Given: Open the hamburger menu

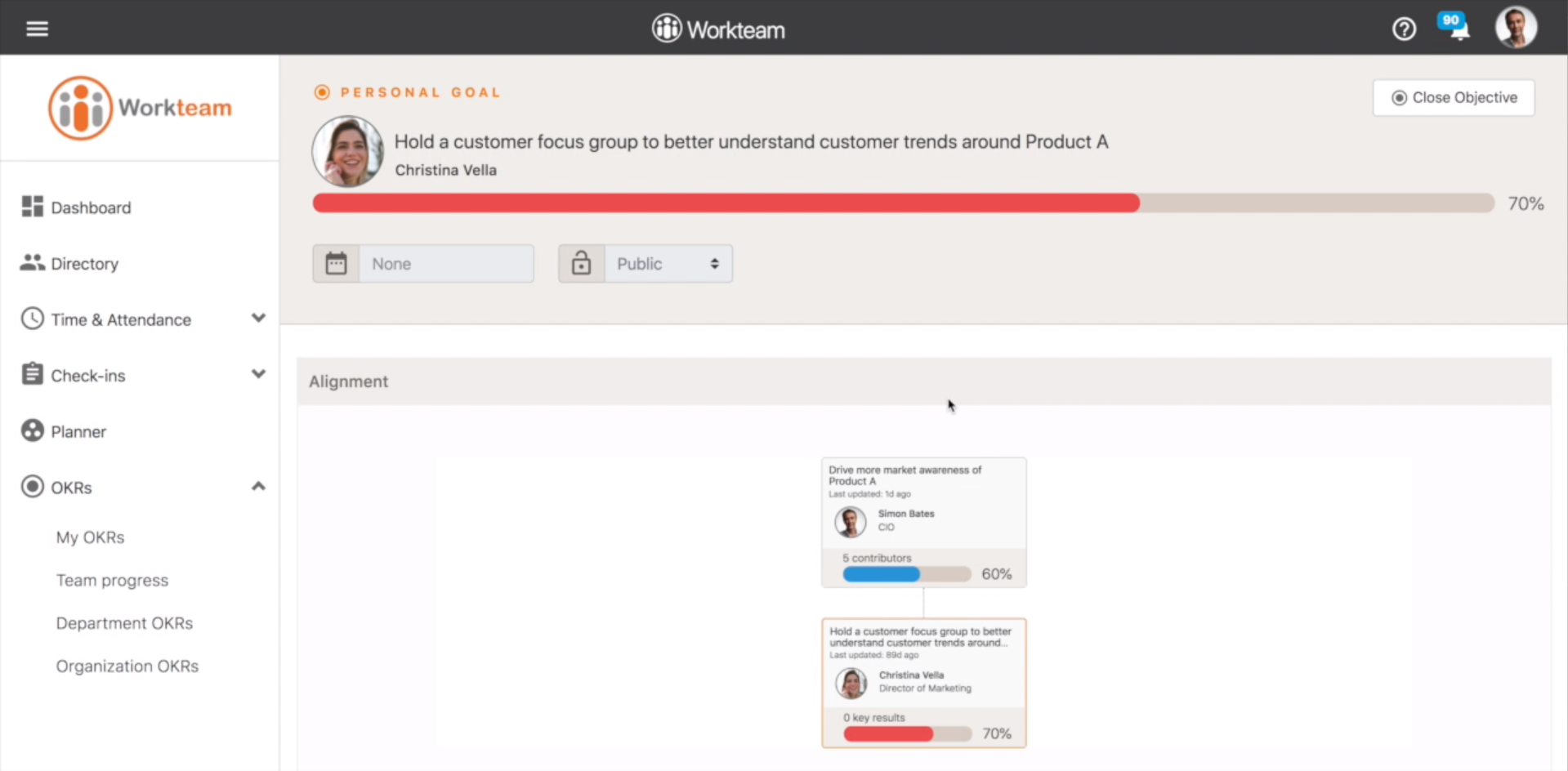Looking at the screenshot, I should point(37,29).
